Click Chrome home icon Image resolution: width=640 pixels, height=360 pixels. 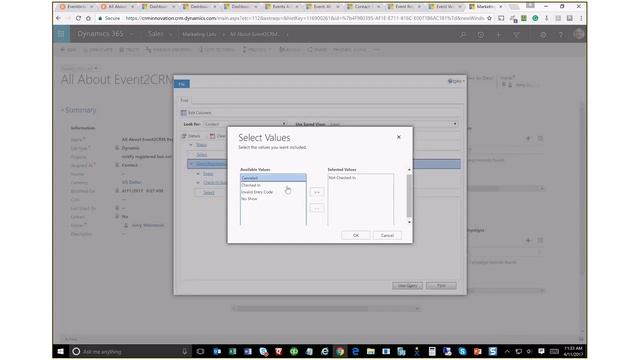coord(88,18)
